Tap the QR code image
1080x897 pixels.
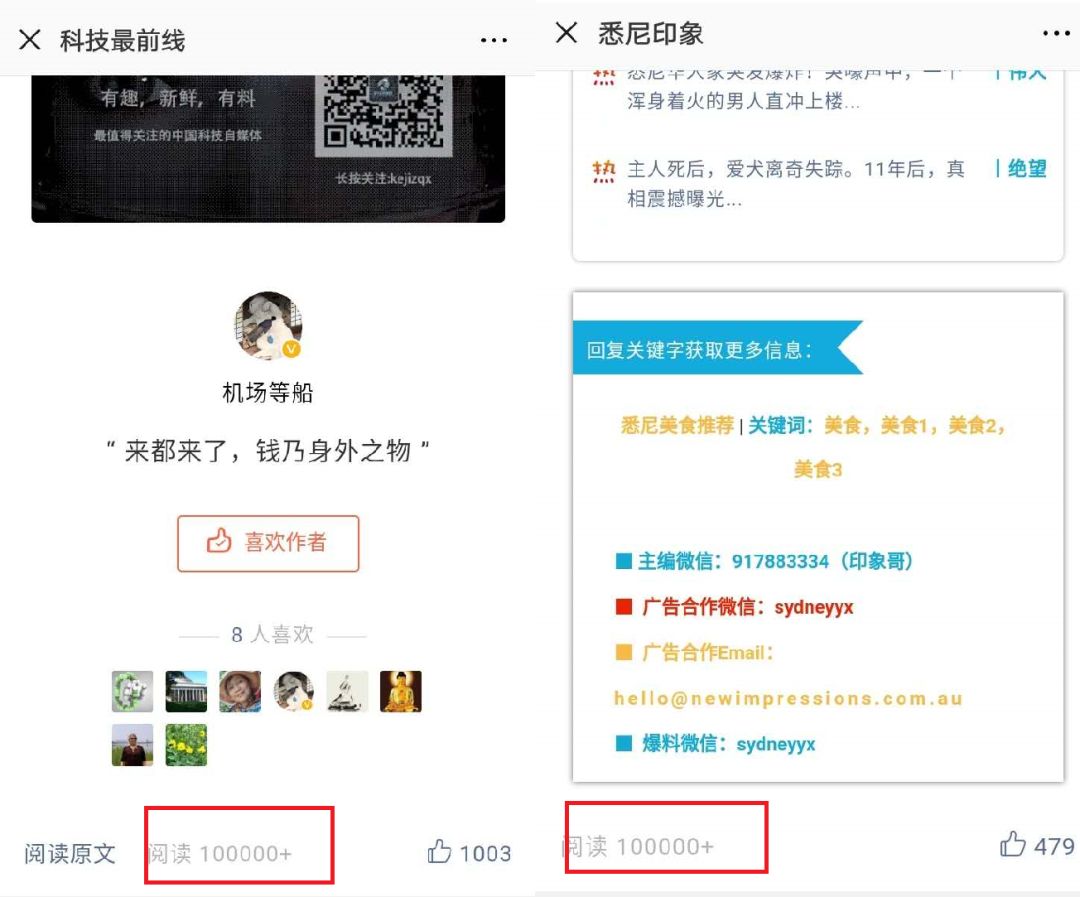[384, 114]
